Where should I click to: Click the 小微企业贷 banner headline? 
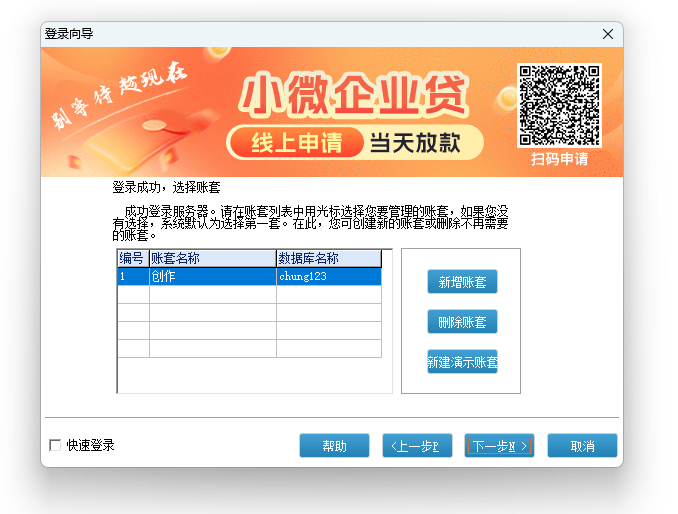(x=353, y=97)
